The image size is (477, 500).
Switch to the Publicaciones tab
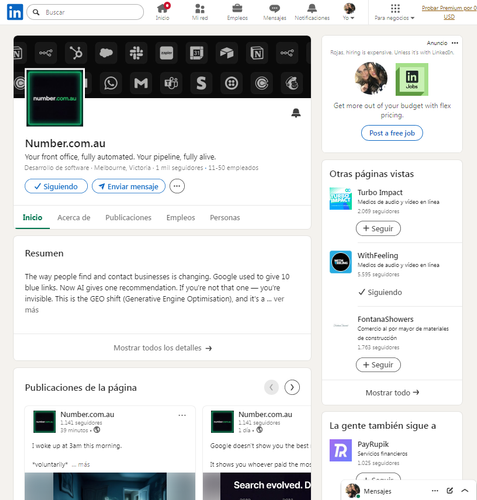pyautogui.click(x=128, y=218)
